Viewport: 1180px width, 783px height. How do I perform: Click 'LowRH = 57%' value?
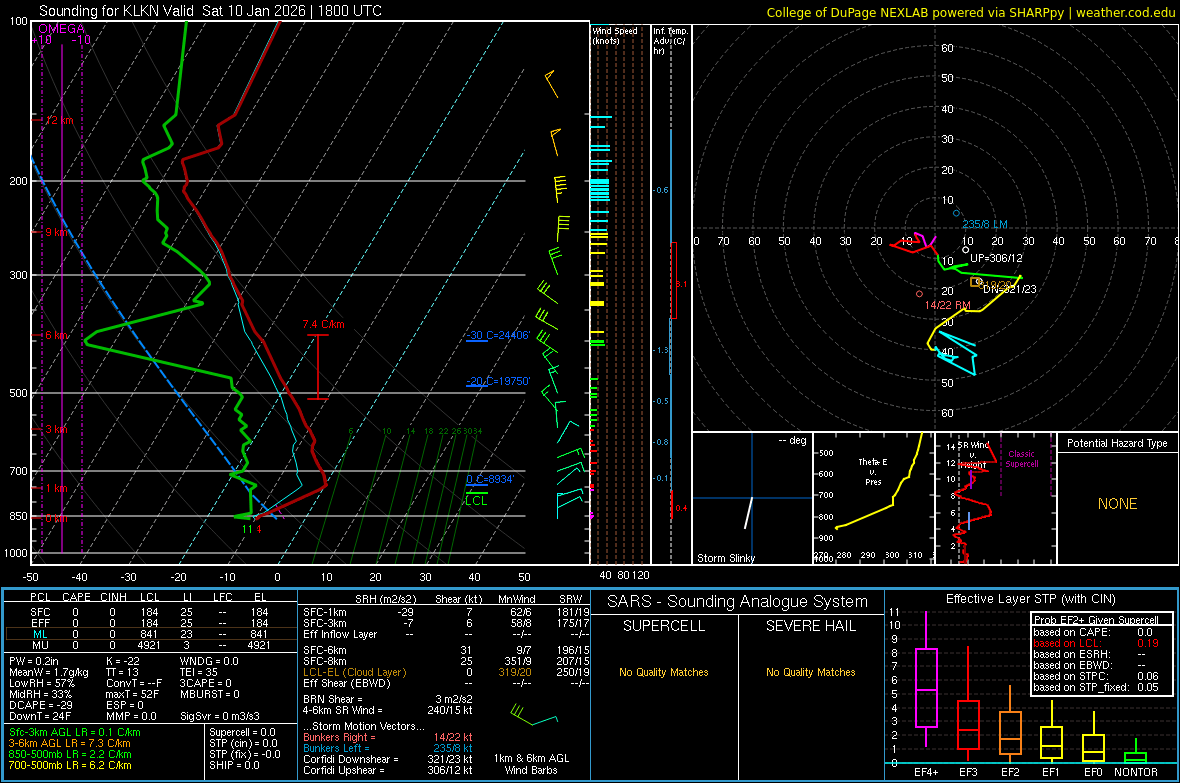pyautogui.click(x=41, y=683)
